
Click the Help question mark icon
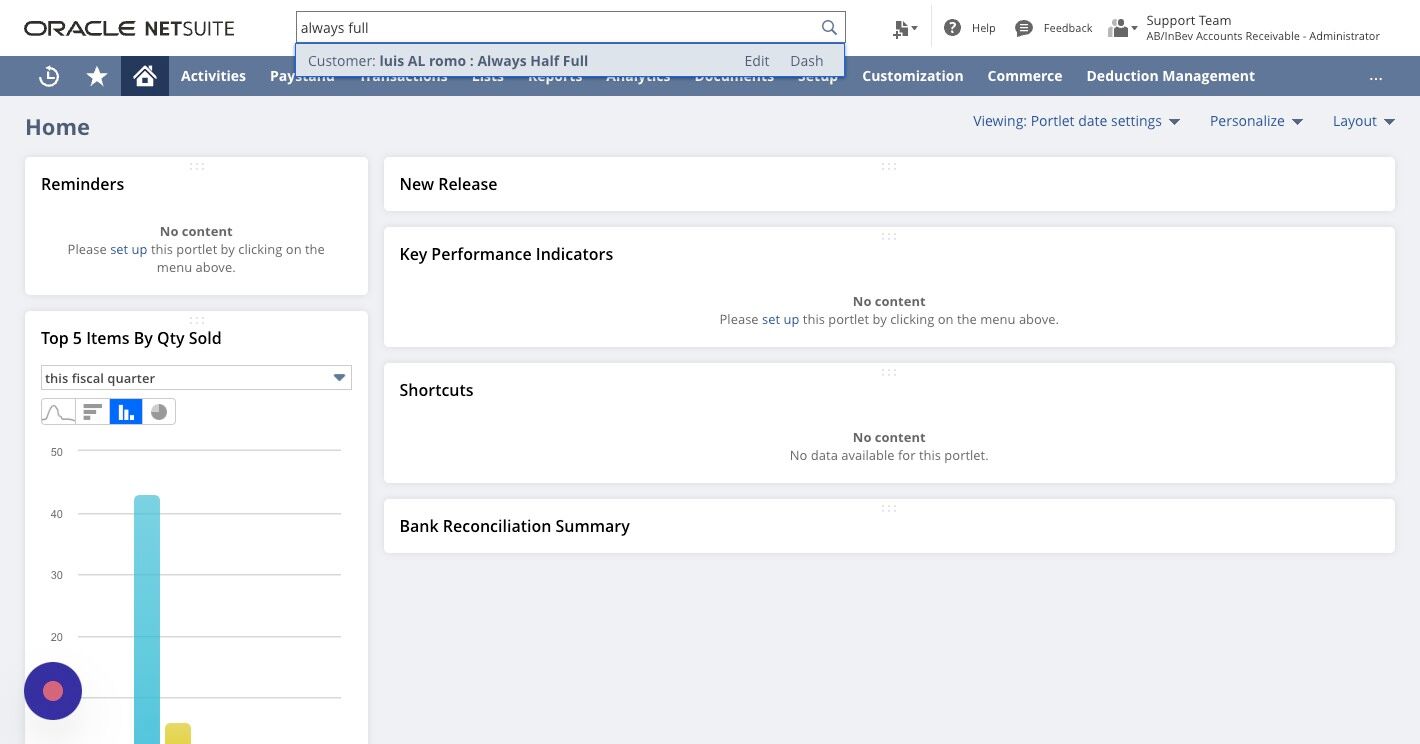952,28
